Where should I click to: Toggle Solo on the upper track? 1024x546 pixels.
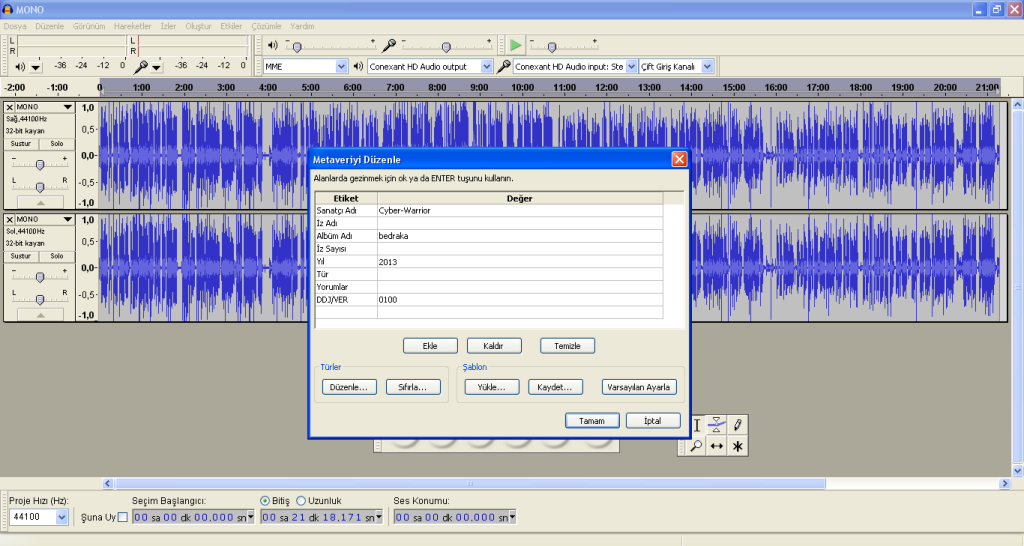pyautogui.click(x=57, y=144)
